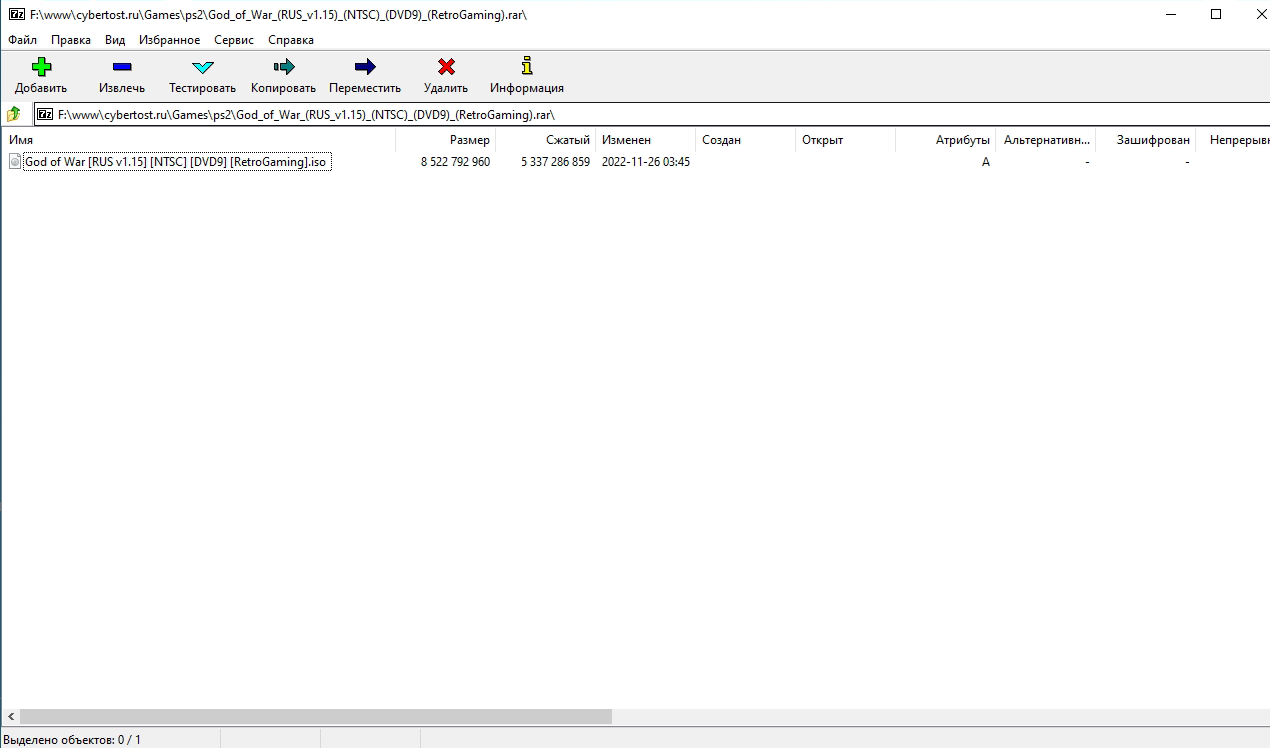The width and height of the screenshot is (1270, 748).
Task: Click the Переместить blue arrow icon
Action: coord(365,67)
